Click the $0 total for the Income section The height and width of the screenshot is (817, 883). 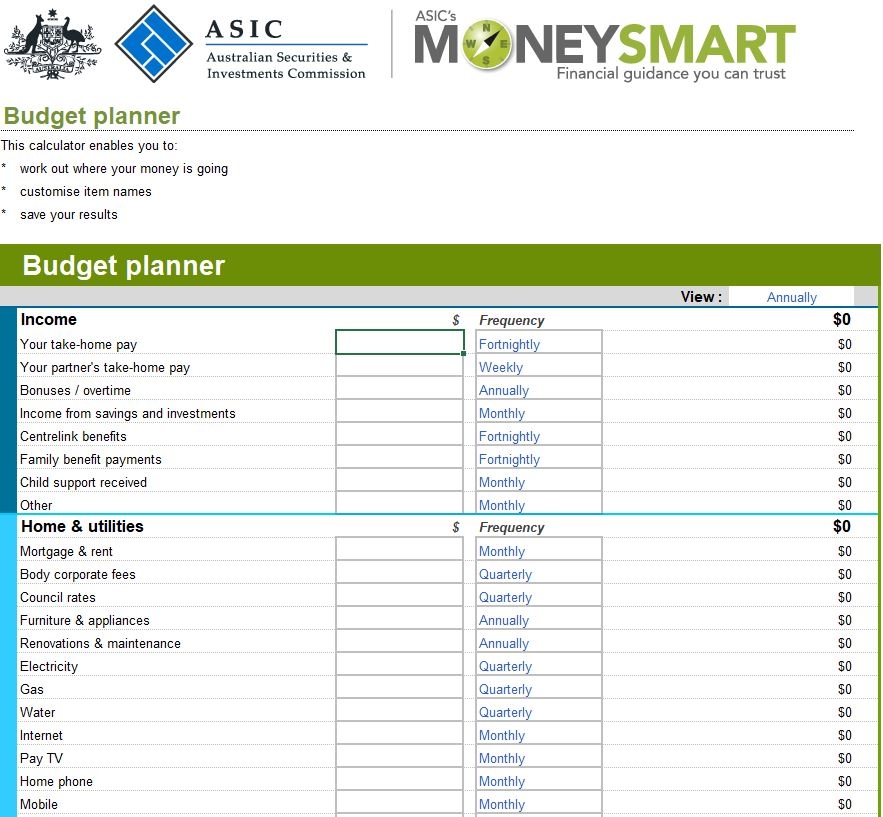[841, 319]
